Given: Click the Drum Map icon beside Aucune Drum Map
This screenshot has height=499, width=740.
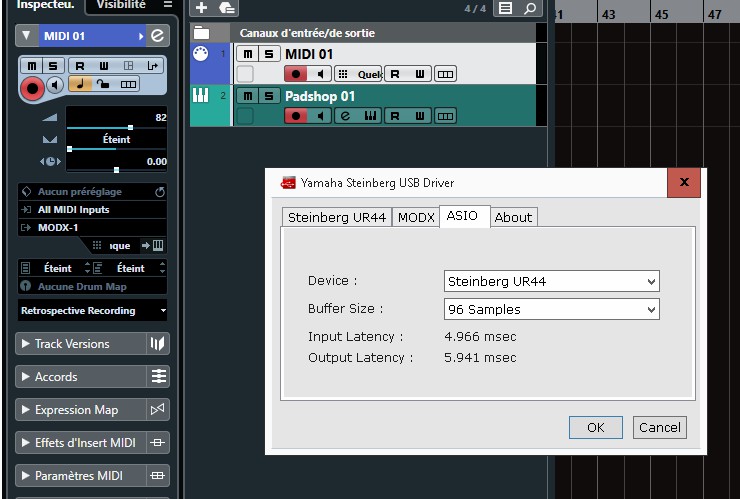Looking at the screenshot, I should pos(25,286).
